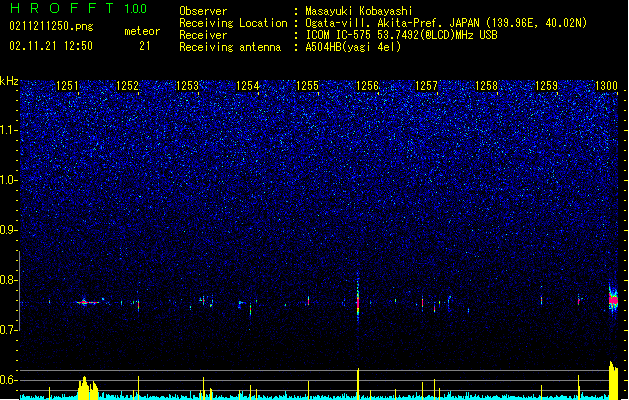
Task: Click the 1258 time marker
Action: [x=486, y=86]
